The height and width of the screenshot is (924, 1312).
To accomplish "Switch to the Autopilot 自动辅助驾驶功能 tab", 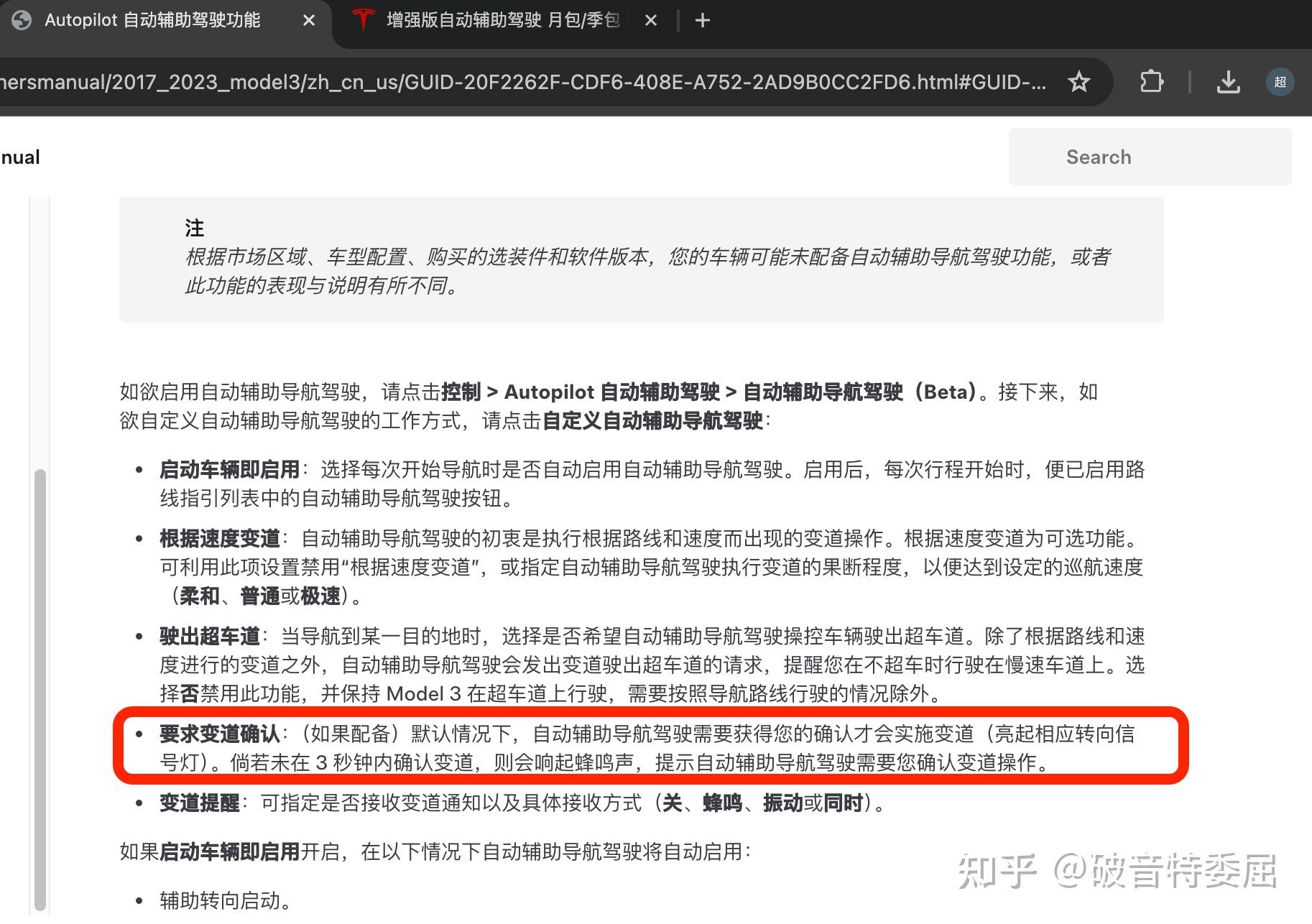I will (x=152, y=20).
